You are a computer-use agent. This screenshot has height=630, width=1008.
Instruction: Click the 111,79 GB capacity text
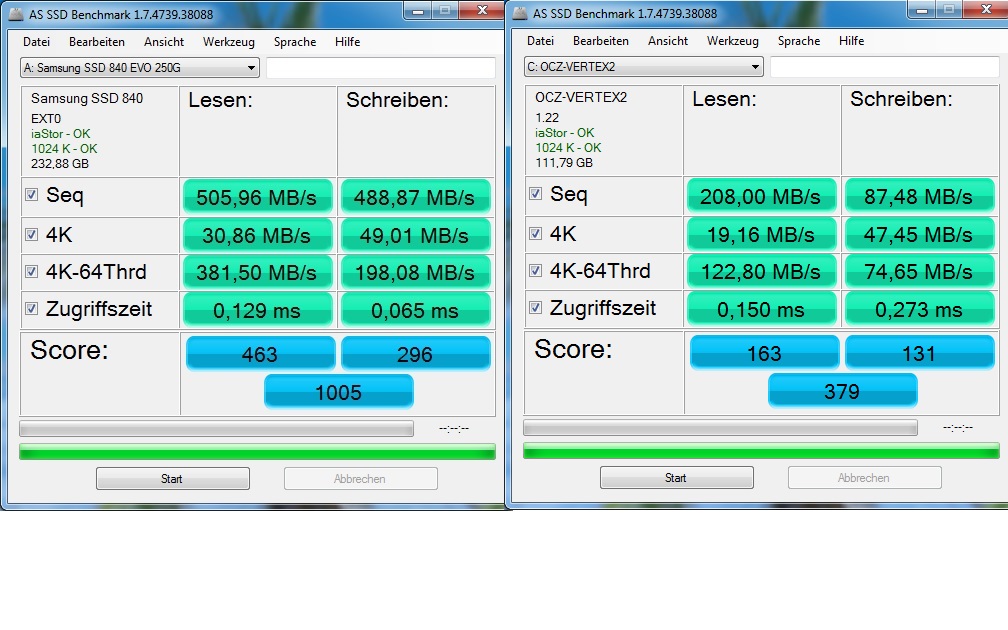(564, 162)
